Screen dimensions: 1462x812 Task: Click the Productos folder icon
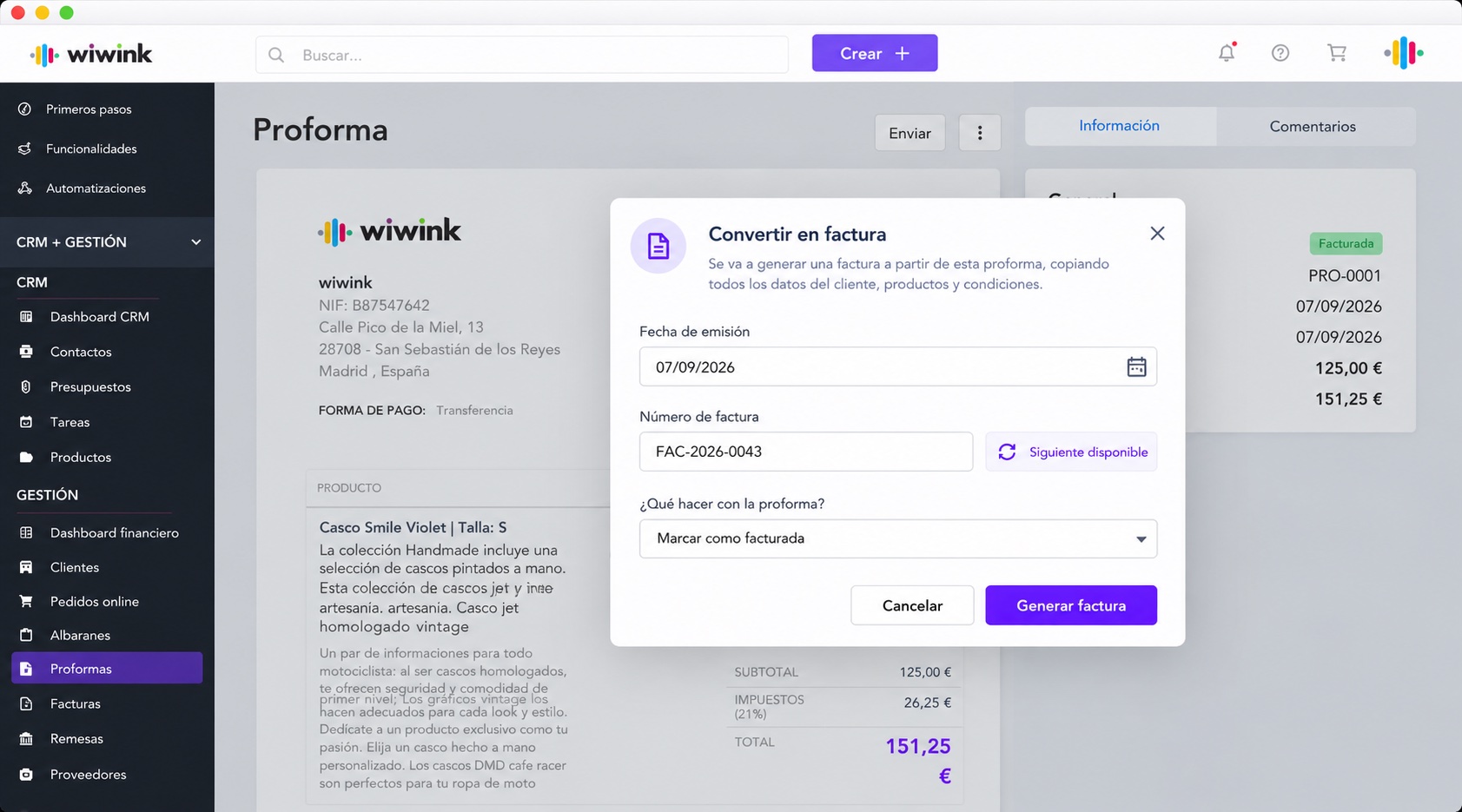point(26,457)
